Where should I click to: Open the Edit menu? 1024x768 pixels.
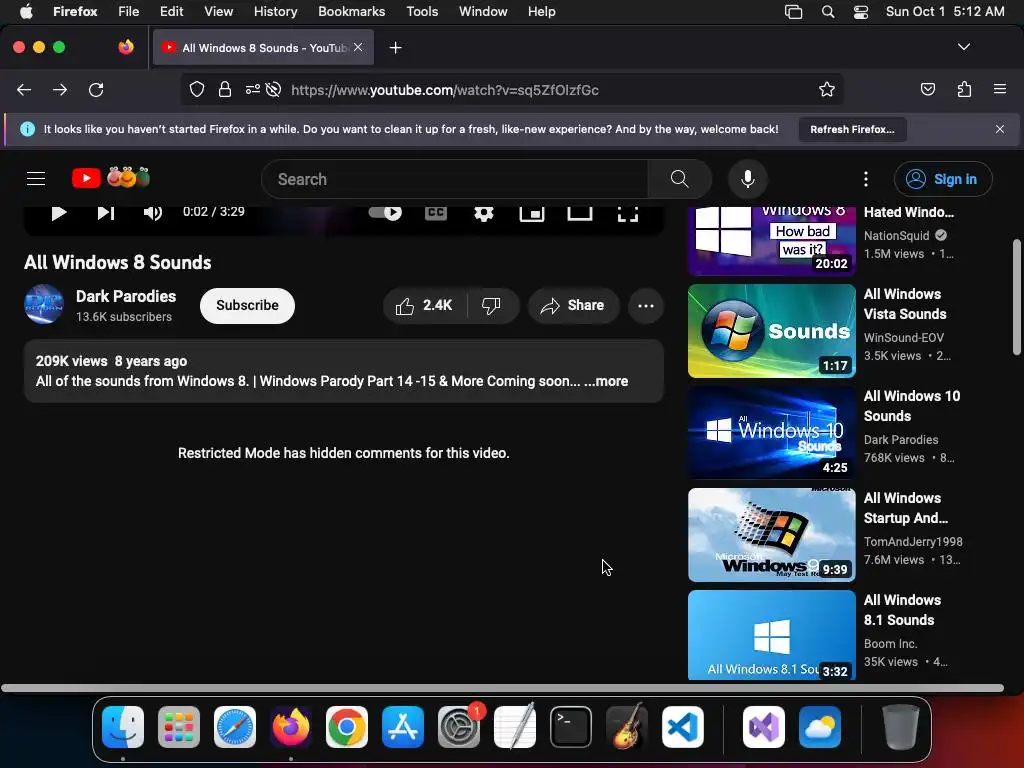(172, 12)
